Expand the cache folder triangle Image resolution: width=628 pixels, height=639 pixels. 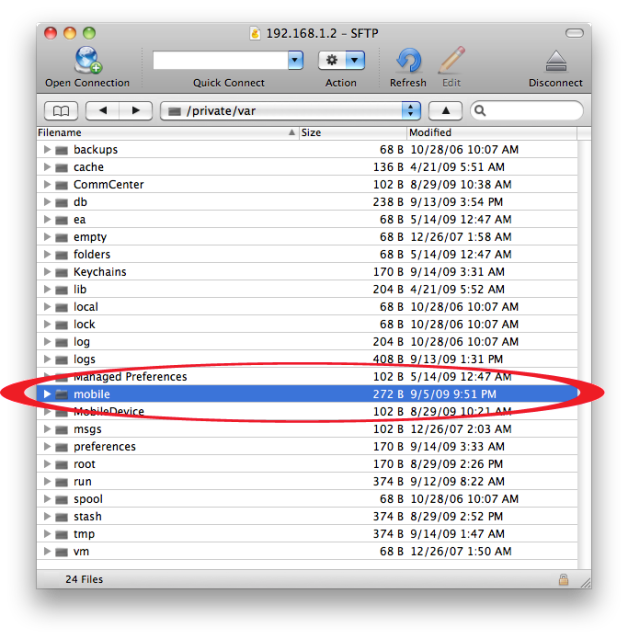[47, 167]
